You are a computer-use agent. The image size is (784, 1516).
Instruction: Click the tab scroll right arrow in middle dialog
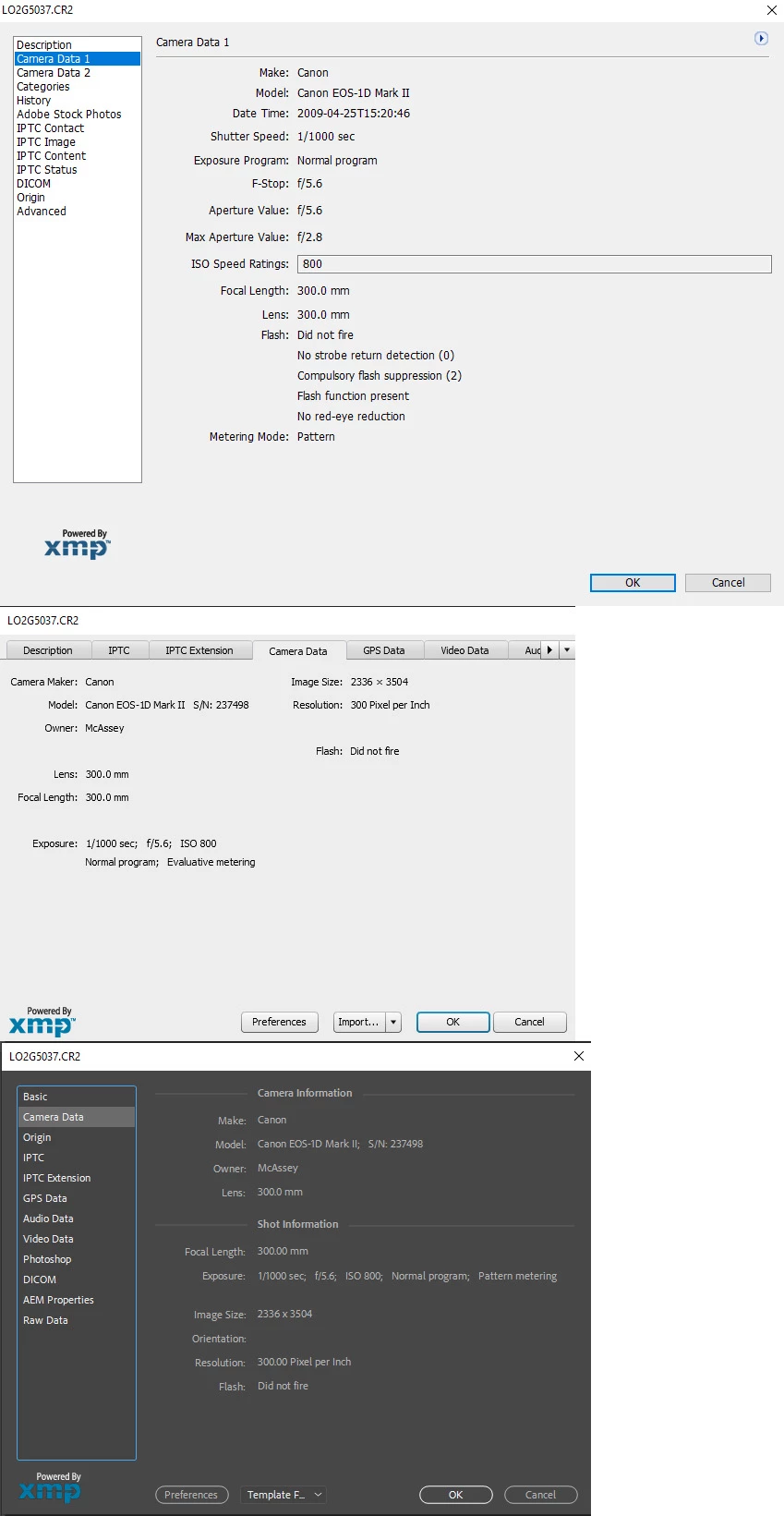tap(549, 650)
